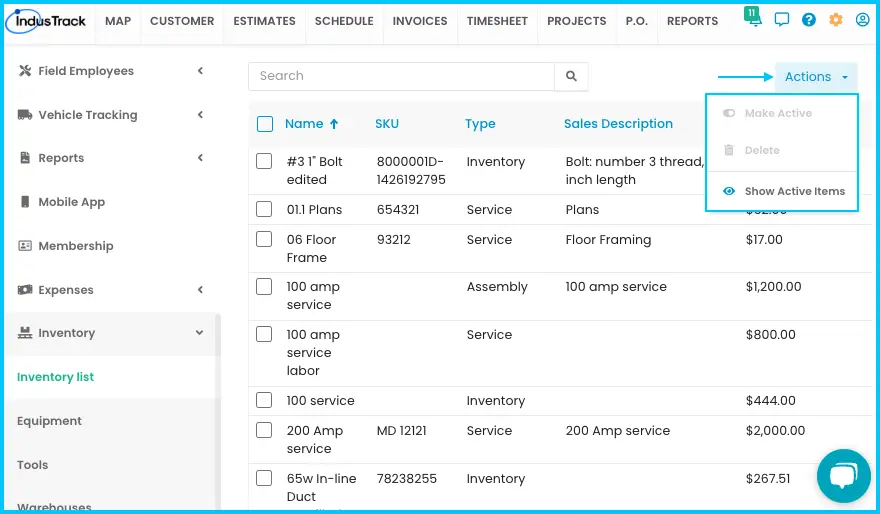
Task: Click the Vehicle Tracking truck icon
Action: tap(25, 114)
